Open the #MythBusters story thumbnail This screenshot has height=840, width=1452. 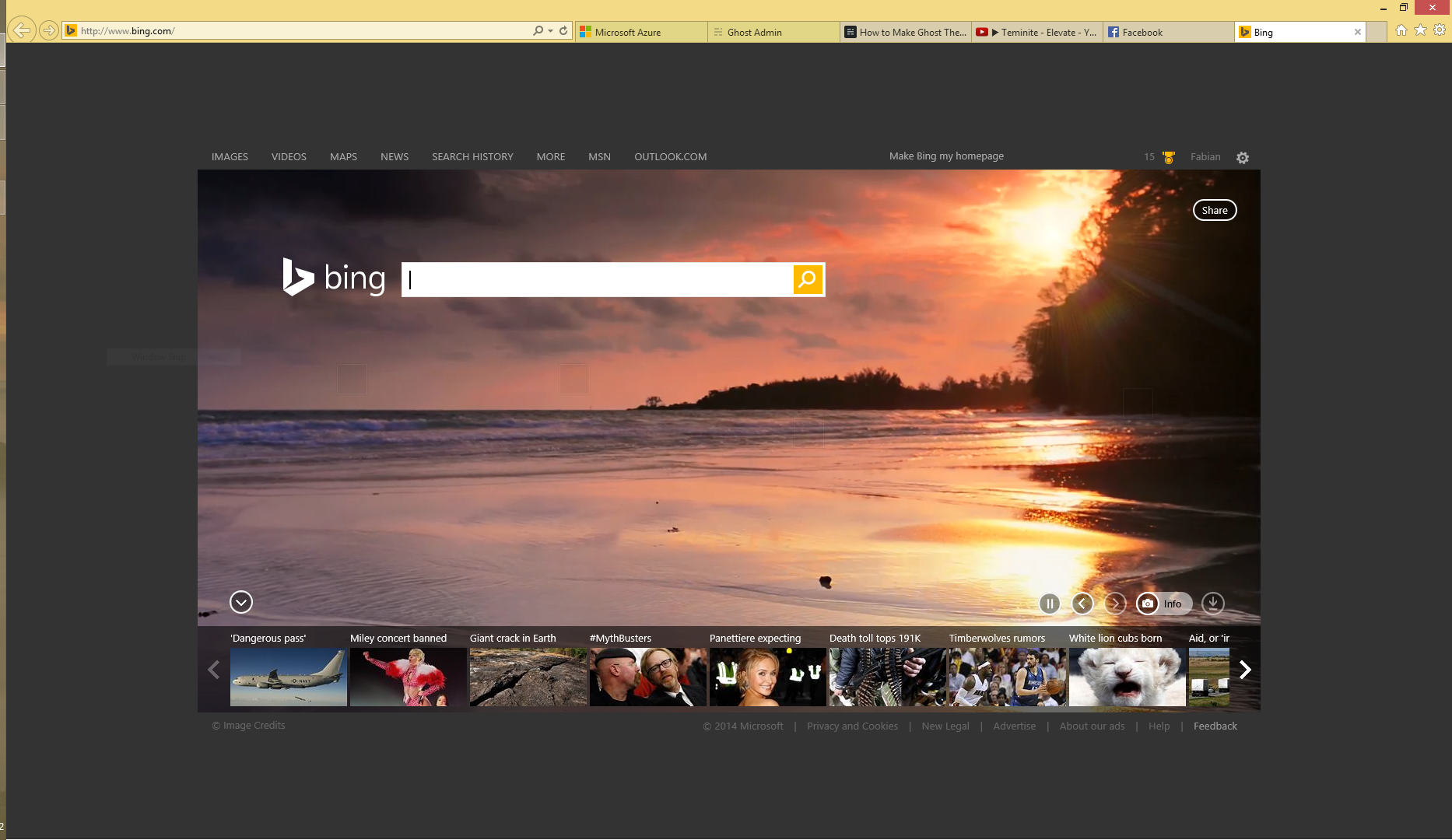(648, 677)
